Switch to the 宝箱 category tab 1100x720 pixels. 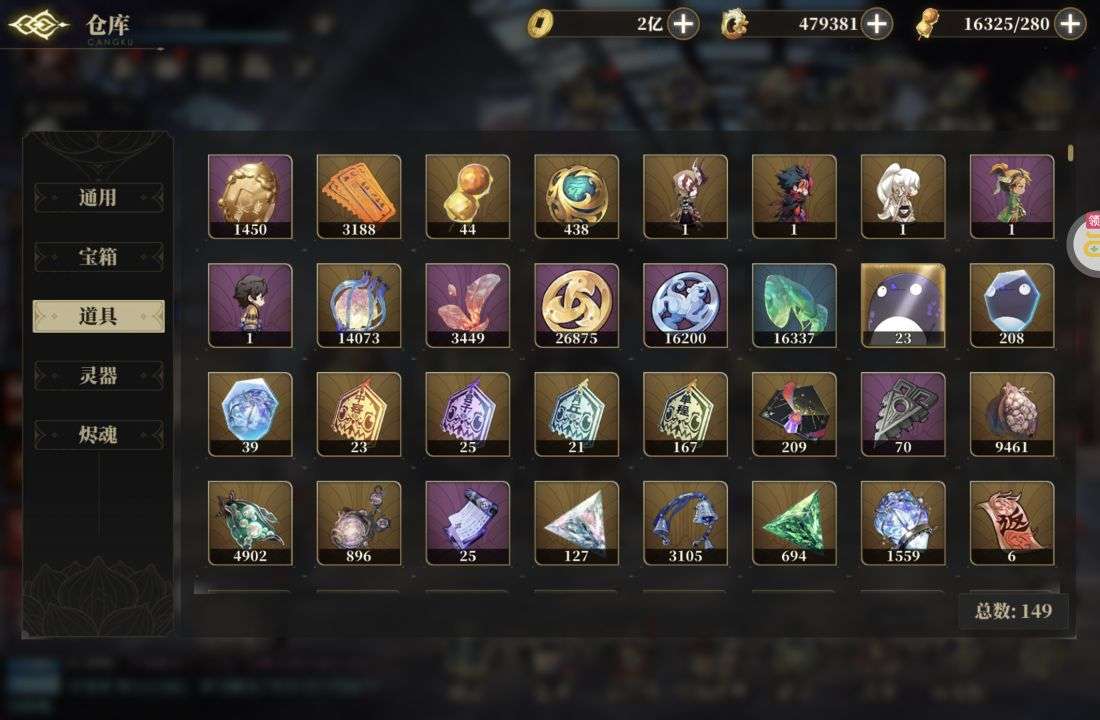[x=98, y=257]
